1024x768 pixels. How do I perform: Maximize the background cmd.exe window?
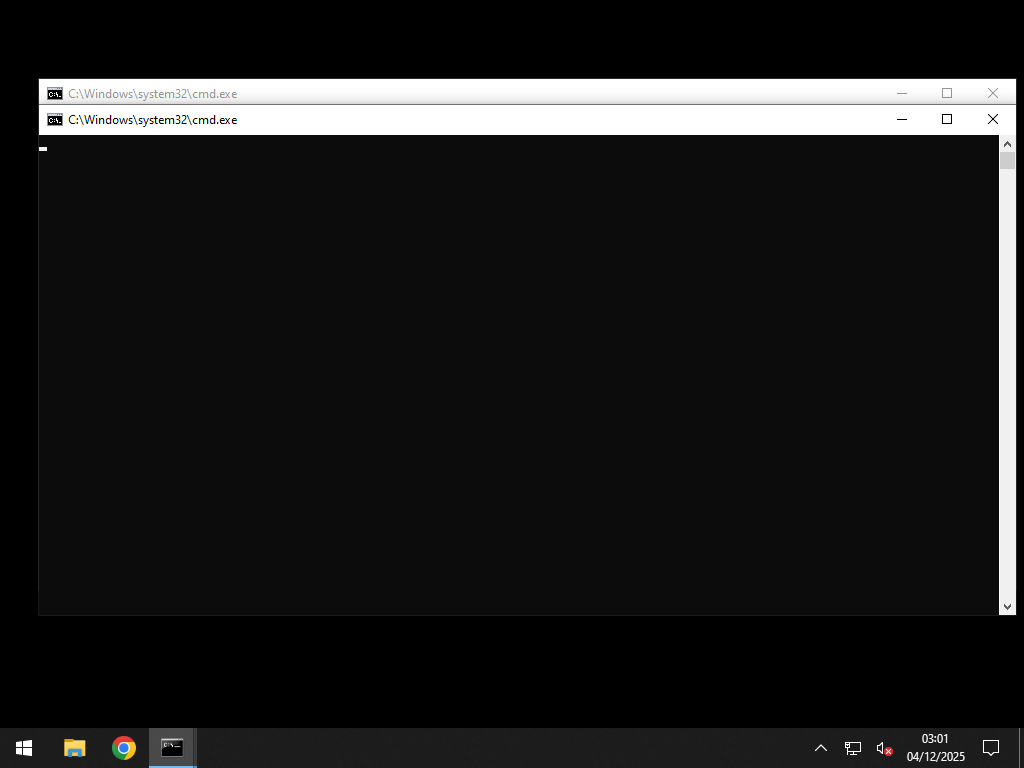[947, 93]
